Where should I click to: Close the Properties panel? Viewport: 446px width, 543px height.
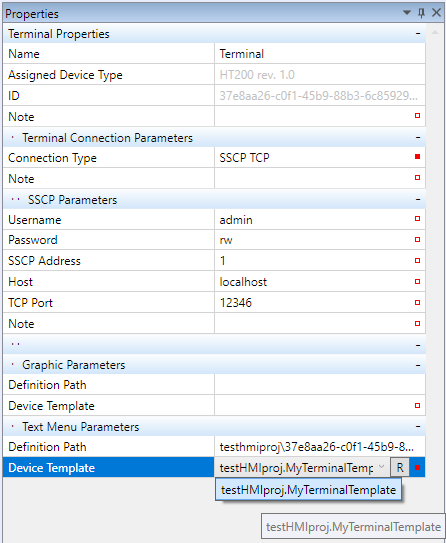(436, 13)
